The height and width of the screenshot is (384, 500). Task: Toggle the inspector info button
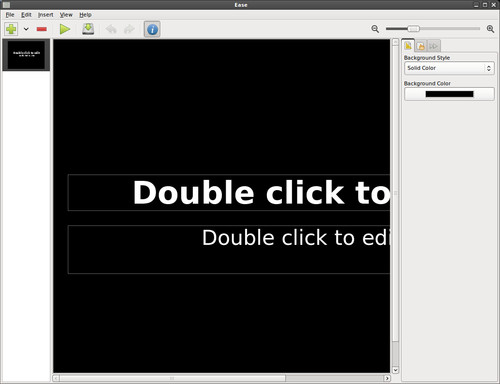pos(152,29)
